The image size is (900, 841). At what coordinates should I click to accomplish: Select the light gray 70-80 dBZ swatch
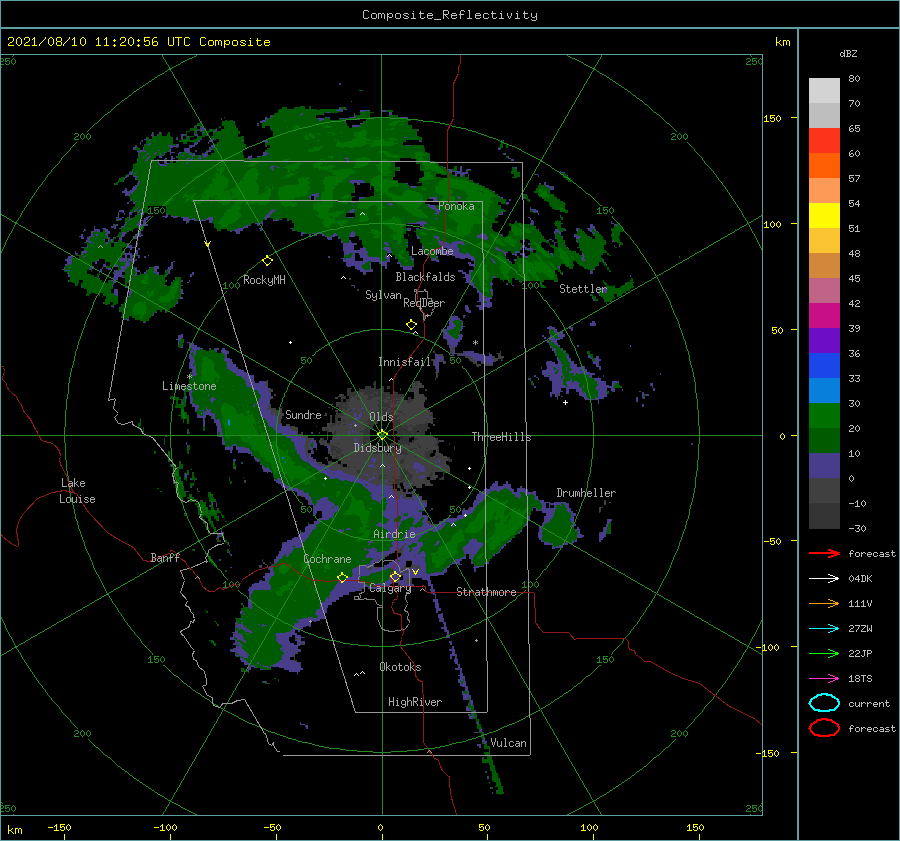pos(824,91)
